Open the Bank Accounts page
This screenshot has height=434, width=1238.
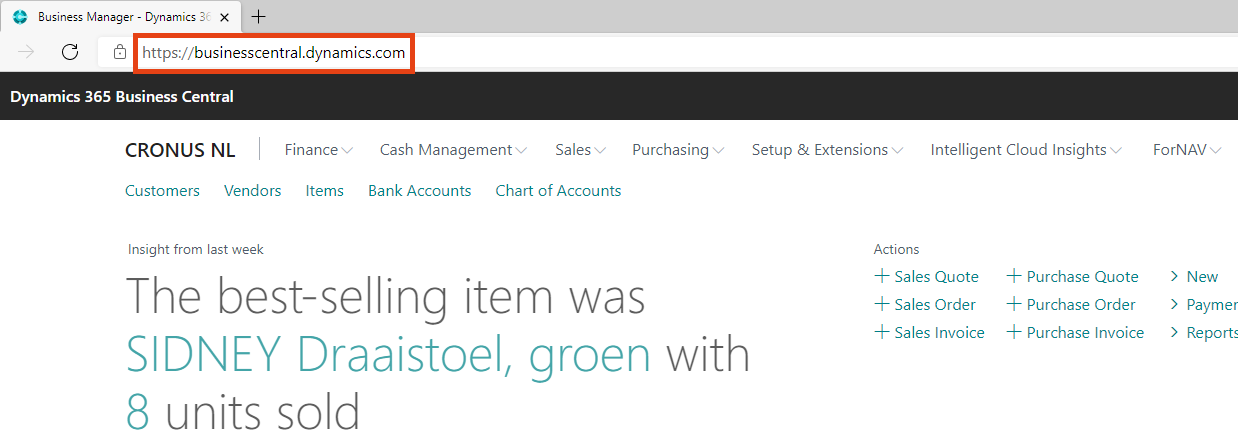[x=419, y=190]
